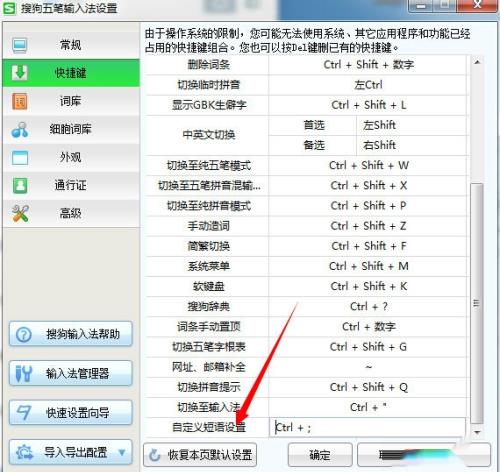Click 恢复本页默认设置 button
500x472 pixels.
coord(200,455)
